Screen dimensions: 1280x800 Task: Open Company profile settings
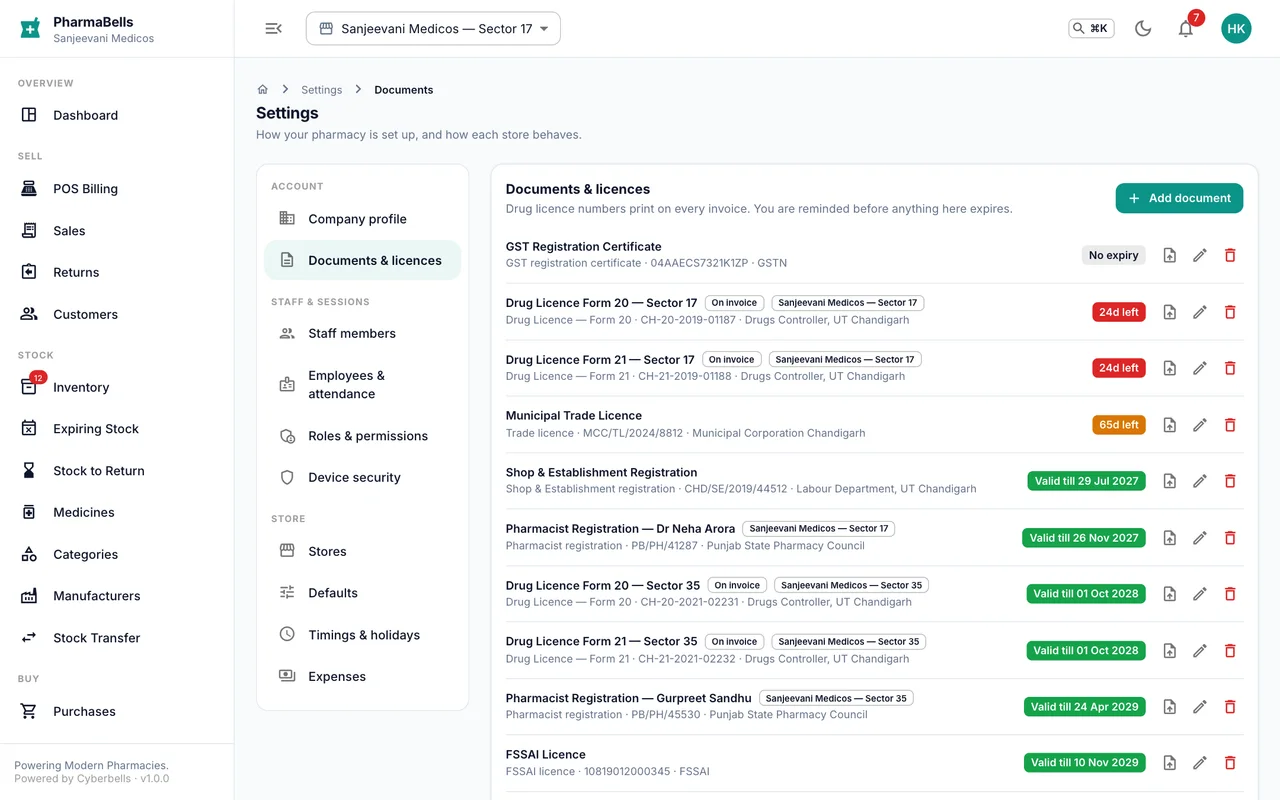pos(362,219)
